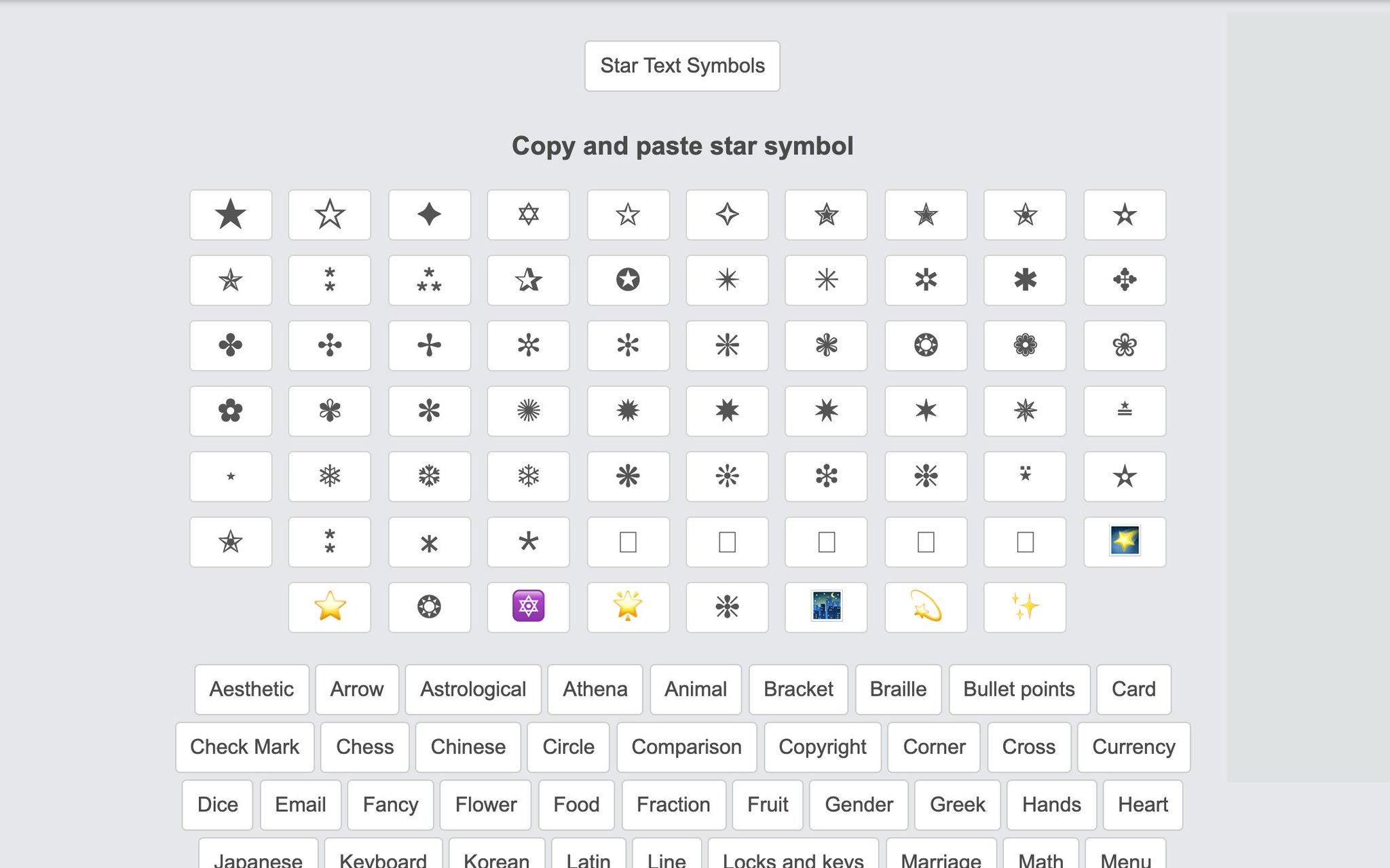Viewport: 1390px width, 868px height.
Task: Click the circled star symbol icon
Action: tap(628, 278)
